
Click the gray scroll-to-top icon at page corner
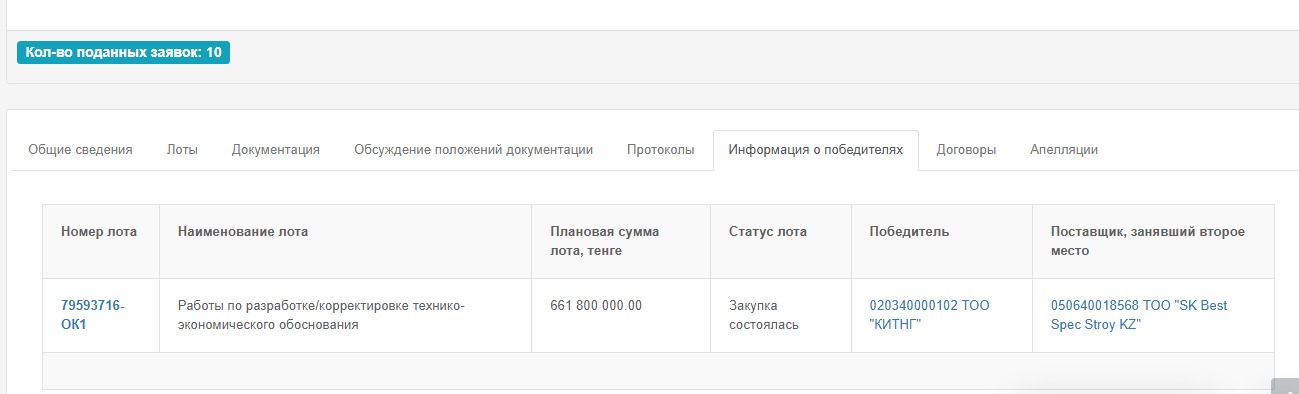coord(1285,386)
